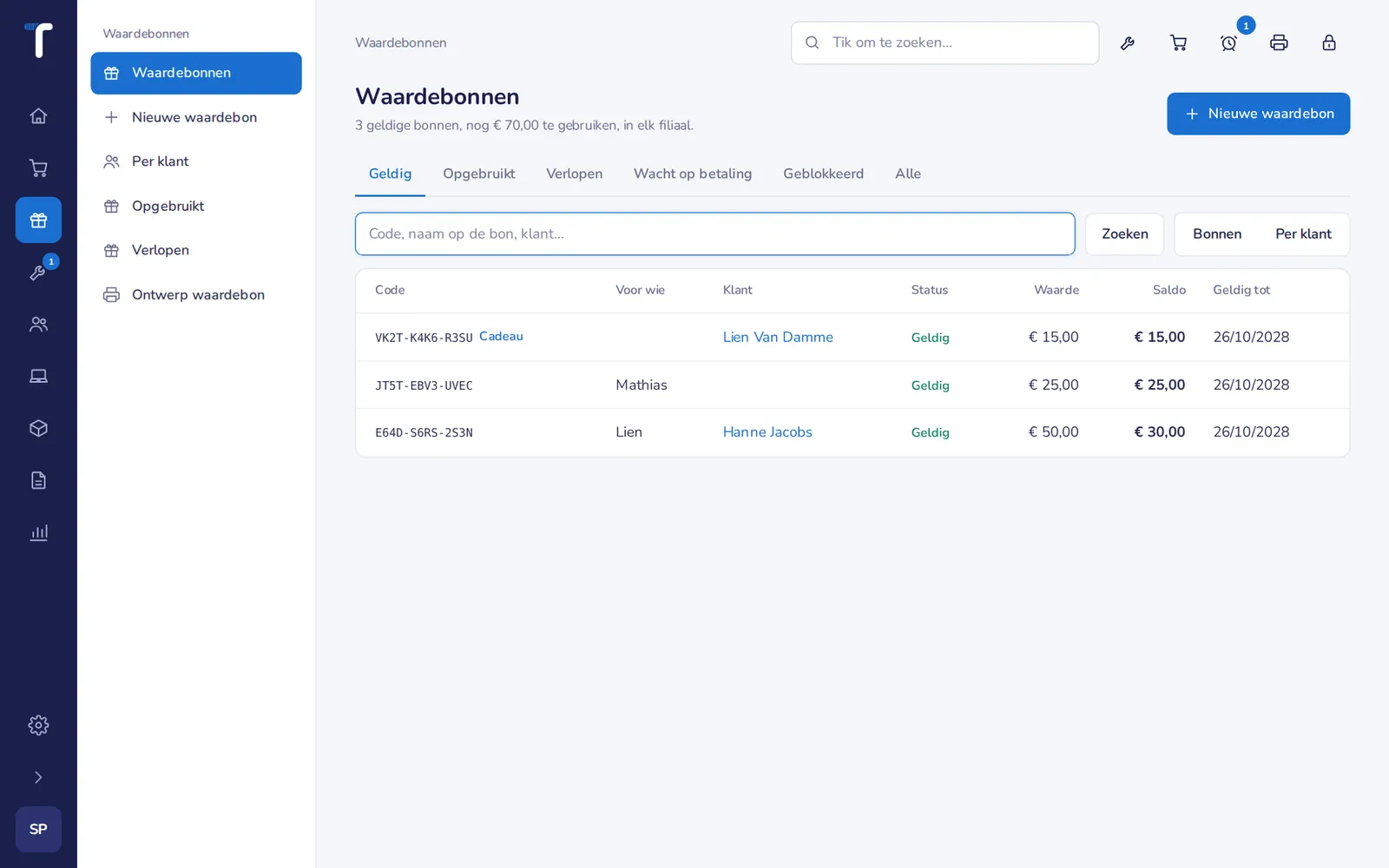The image size is (1389, 868).
Task: Select 'Waardebonnen' in the side menu
Action: tap(196, 73)
